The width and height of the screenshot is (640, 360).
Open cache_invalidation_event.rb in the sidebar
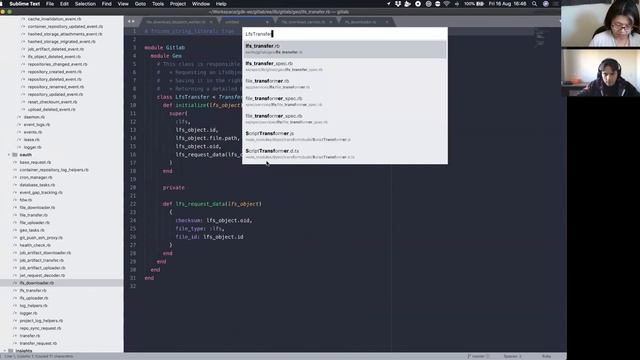tap(54, 19)
